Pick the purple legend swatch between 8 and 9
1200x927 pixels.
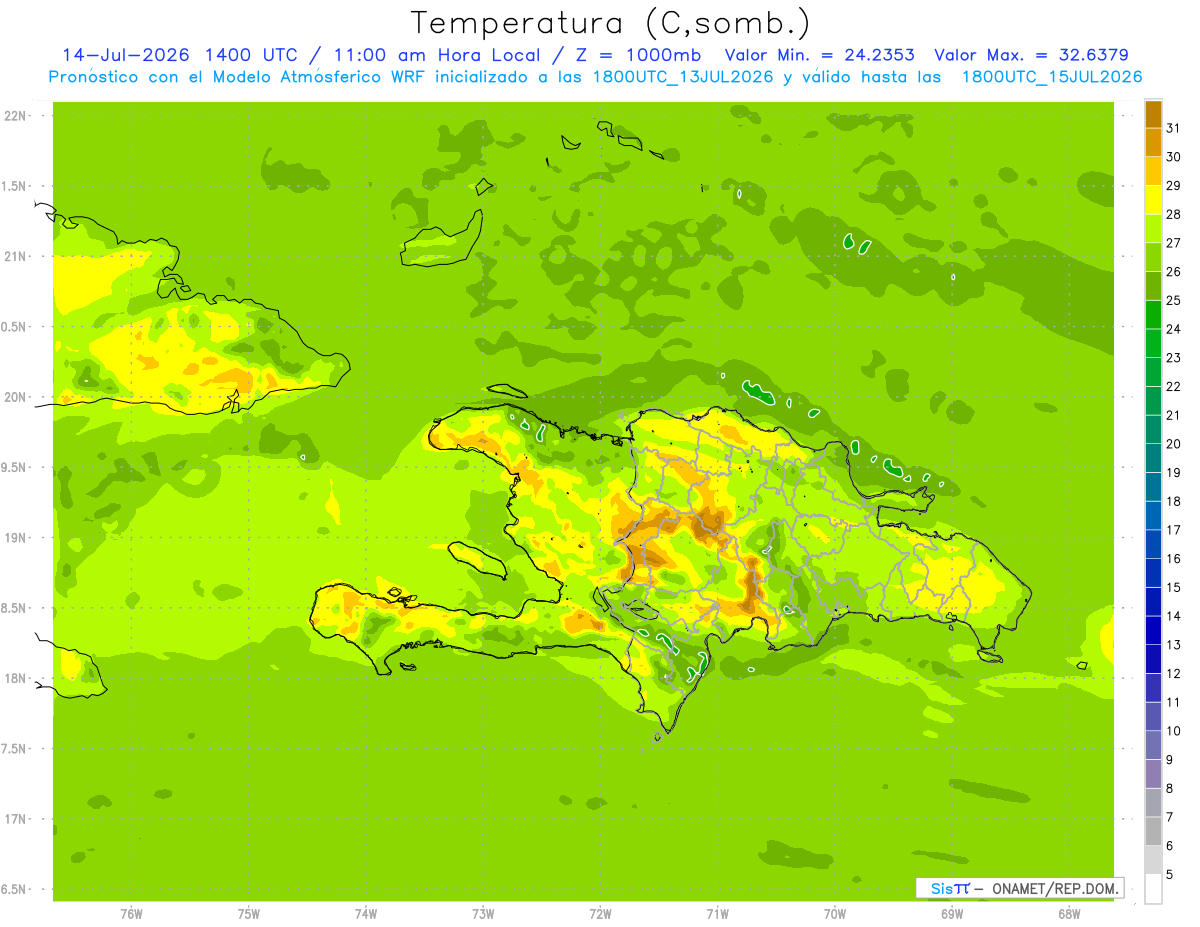pyautogui.click(x=1153, y=774)
